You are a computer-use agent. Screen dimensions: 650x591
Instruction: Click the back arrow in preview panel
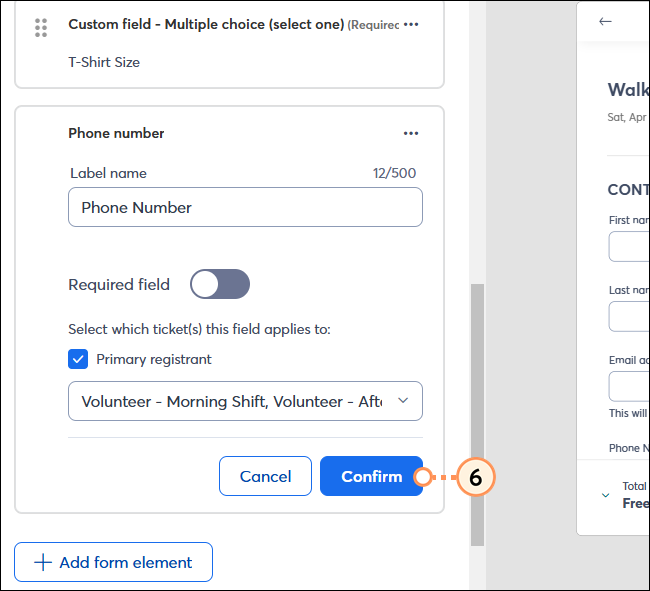[605, 21]
